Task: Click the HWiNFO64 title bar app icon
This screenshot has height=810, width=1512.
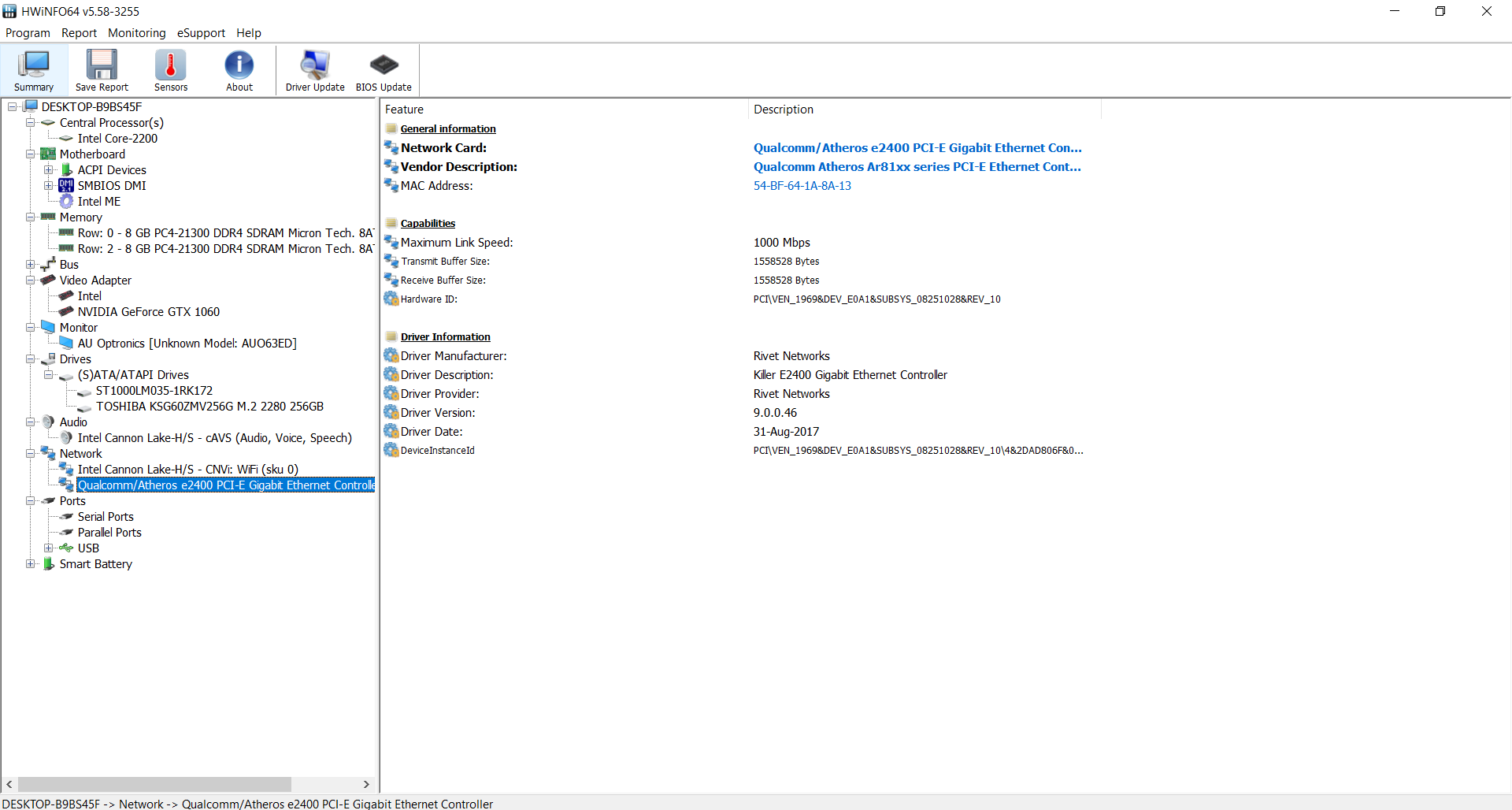Action: tap(9, 11)
